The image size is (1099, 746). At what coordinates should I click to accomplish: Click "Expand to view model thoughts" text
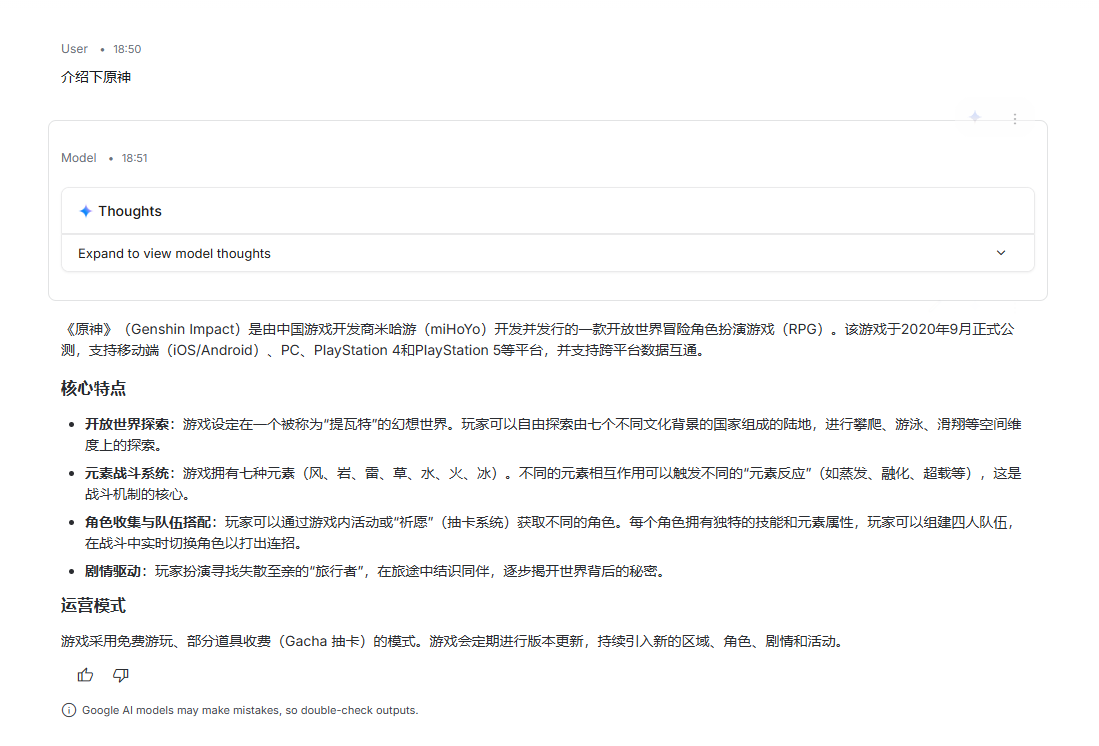coord(174,254)
